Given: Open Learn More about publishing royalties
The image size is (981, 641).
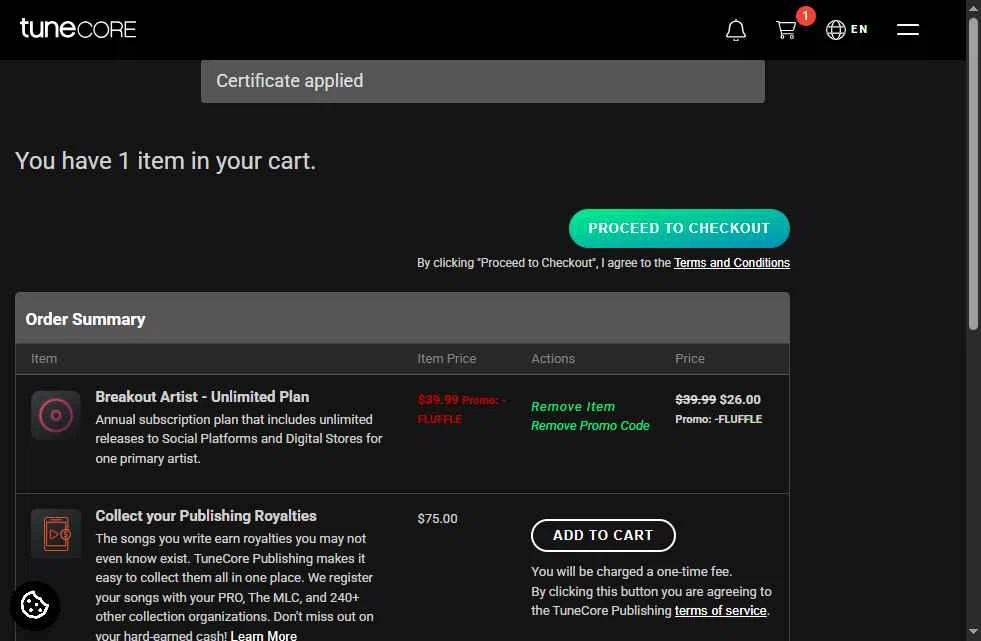Looking at the screenshot, I should [263, 635].
